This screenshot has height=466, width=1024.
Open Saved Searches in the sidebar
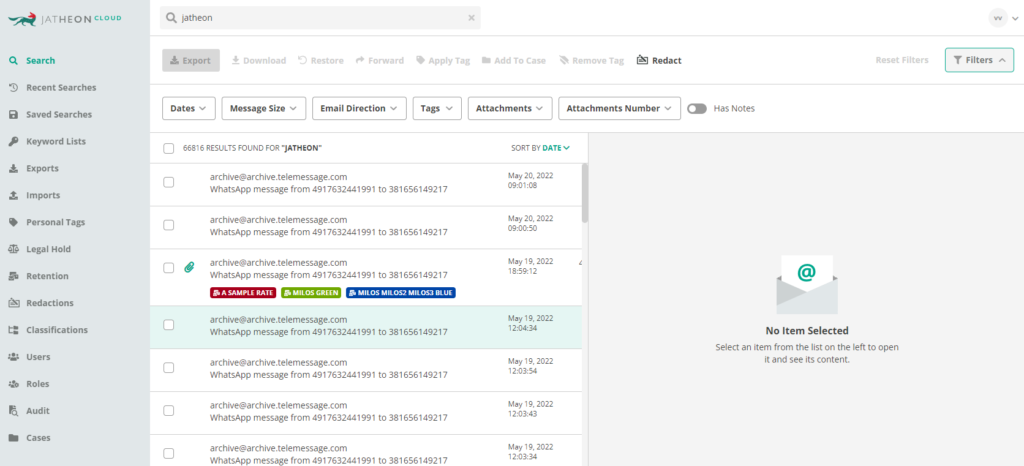[59, 114]
